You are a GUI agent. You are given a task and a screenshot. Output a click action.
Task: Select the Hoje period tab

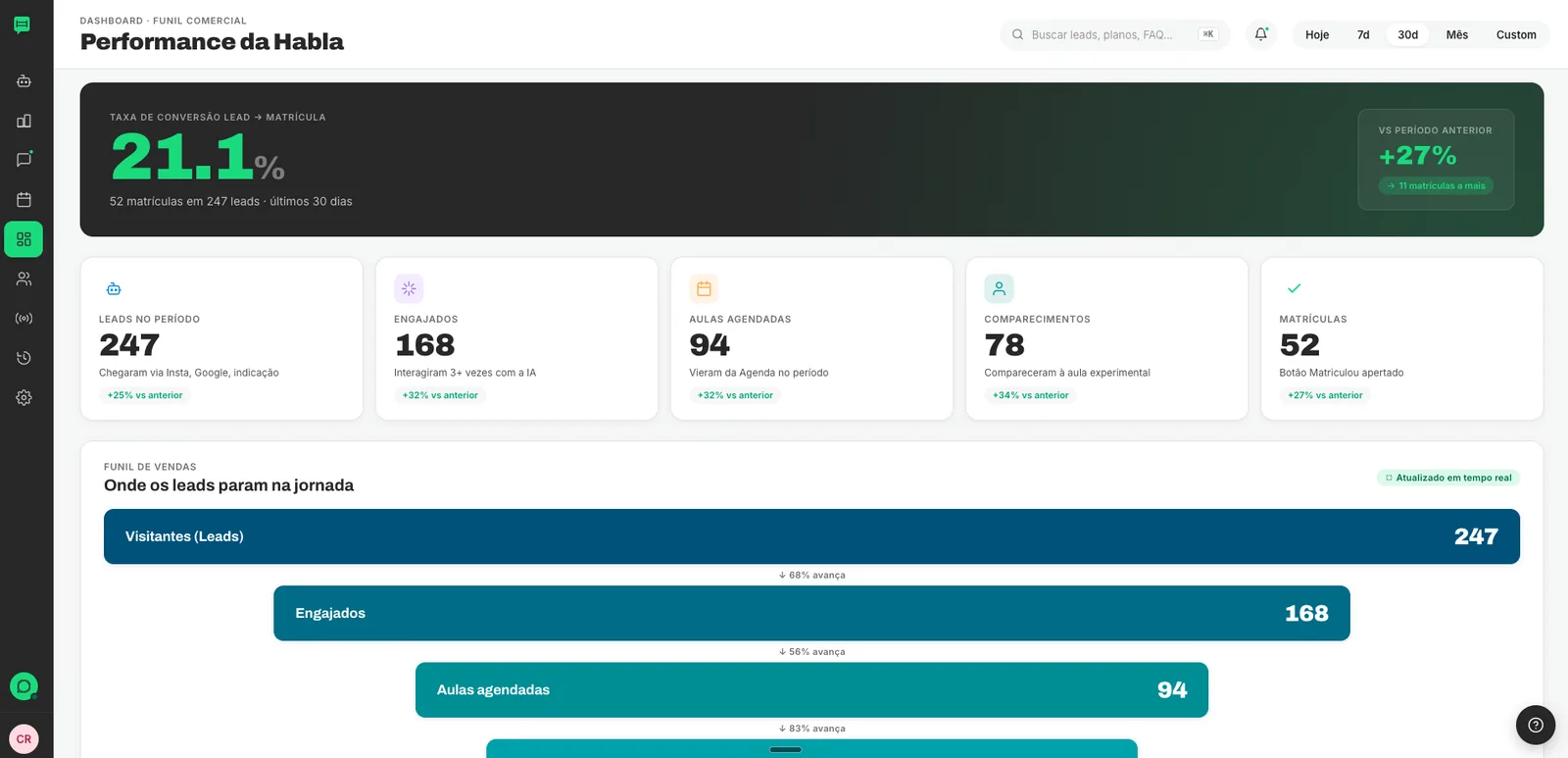[x=1317, y=34]
